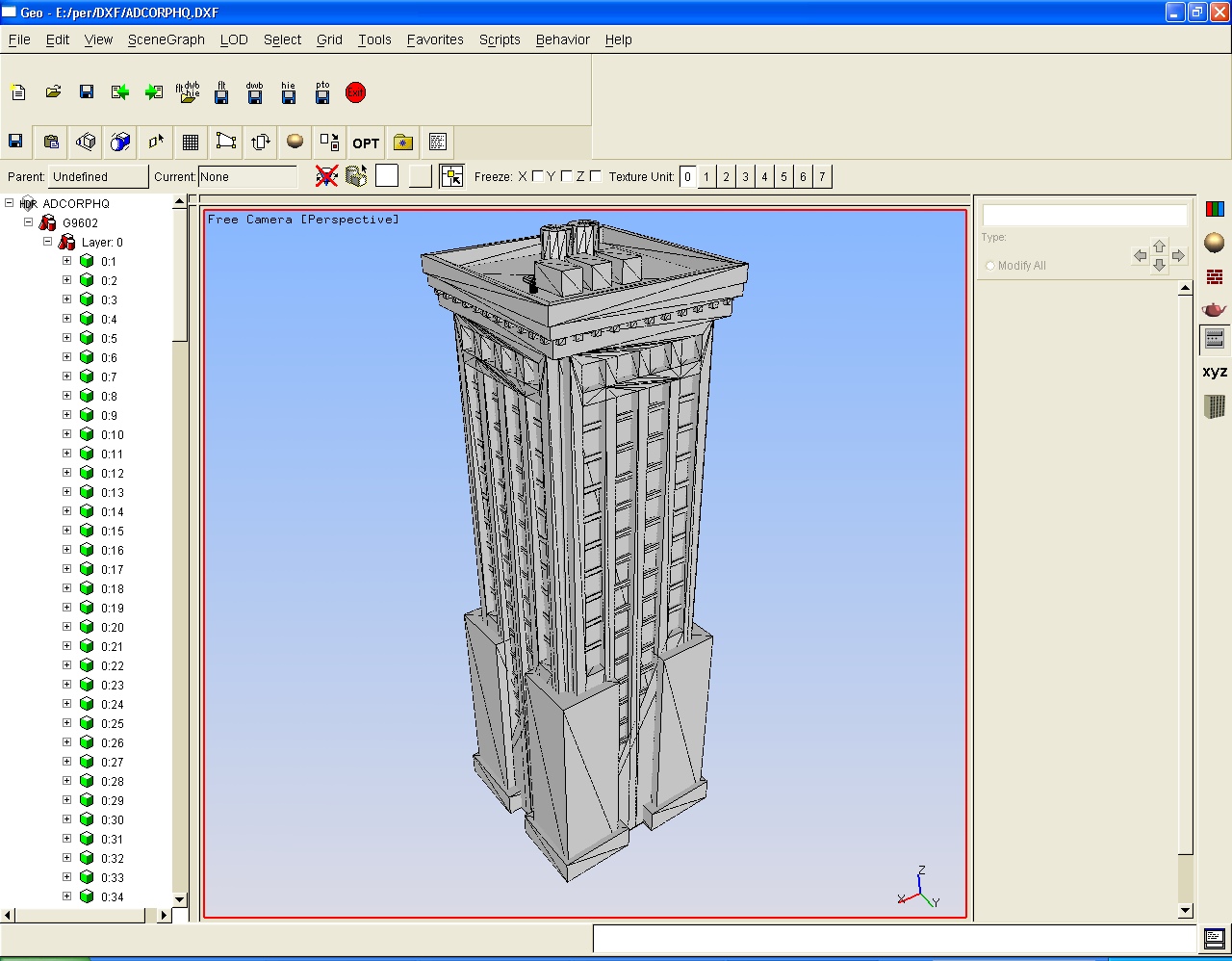Click the building icon in right sidebar
Screen dimensions: 1232x961
[1215, 406]
